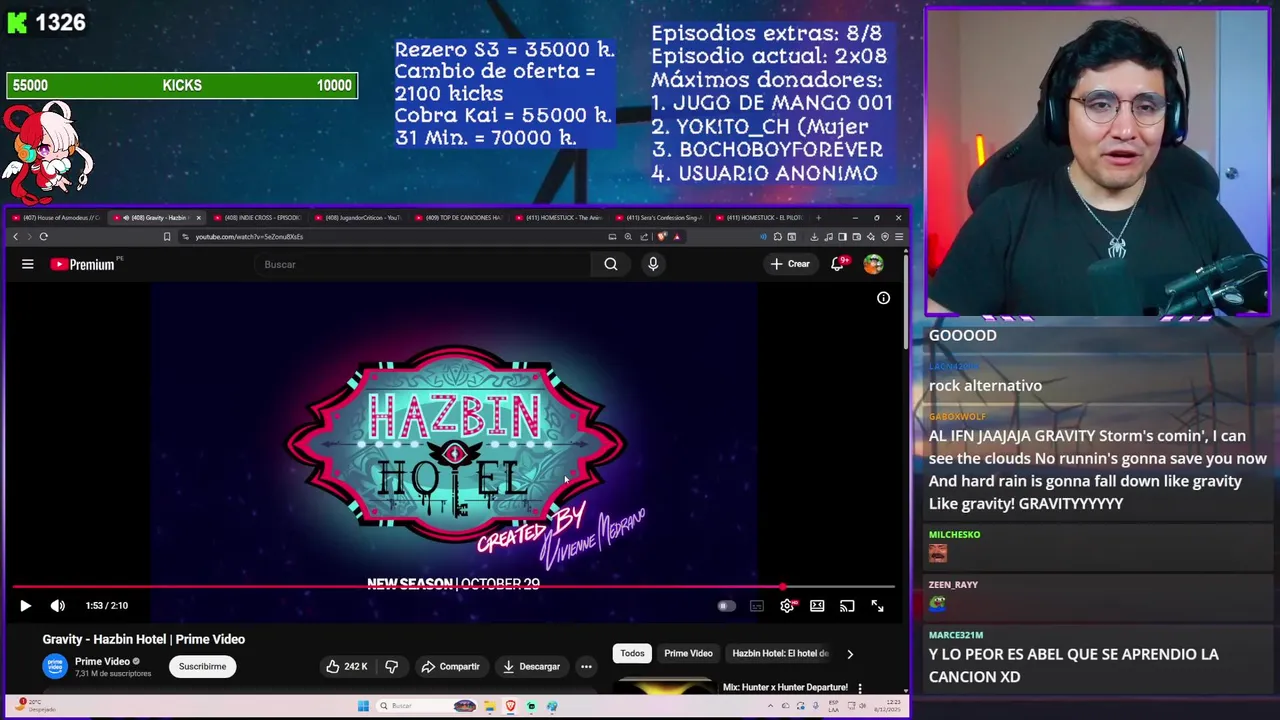This screenshot has height=720, width=1280.
Task: Reload the current YouTube page
Action: 43,237
